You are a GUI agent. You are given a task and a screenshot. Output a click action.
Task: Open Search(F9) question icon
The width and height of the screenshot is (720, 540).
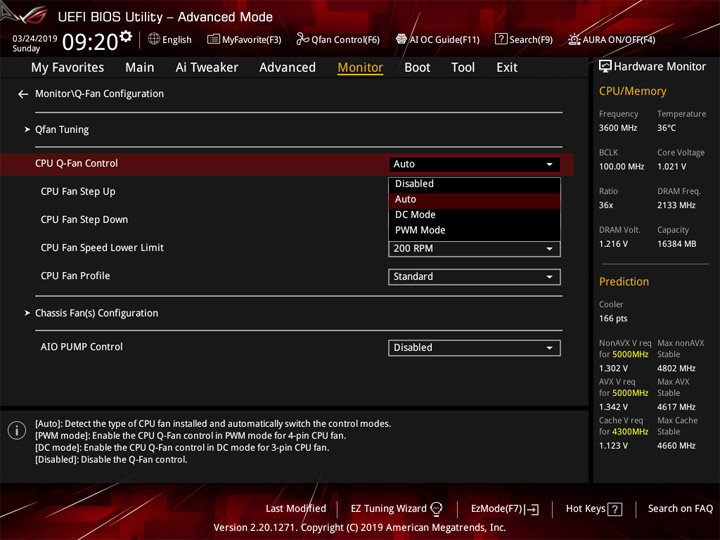pos(501,39)
